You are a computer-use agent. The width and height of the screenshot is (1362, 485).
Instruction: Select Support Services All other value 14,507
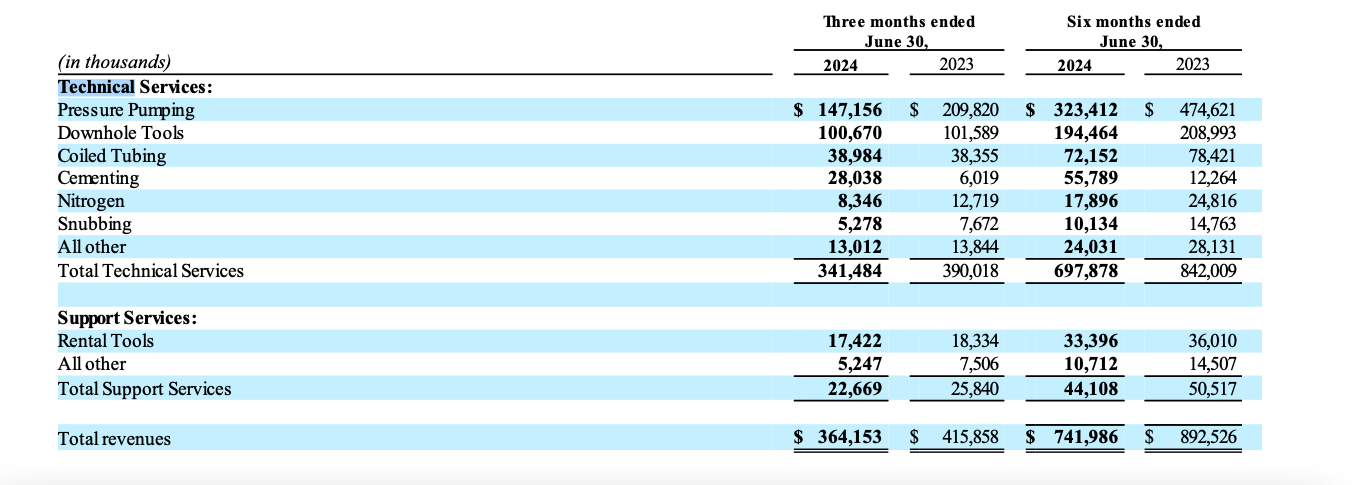click(1212, 364)
